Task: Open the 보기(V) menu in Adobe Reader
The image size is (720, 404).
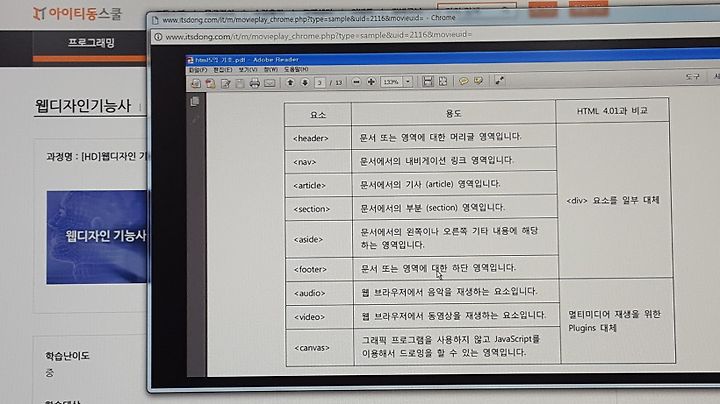Action: (x=248, y=70)
